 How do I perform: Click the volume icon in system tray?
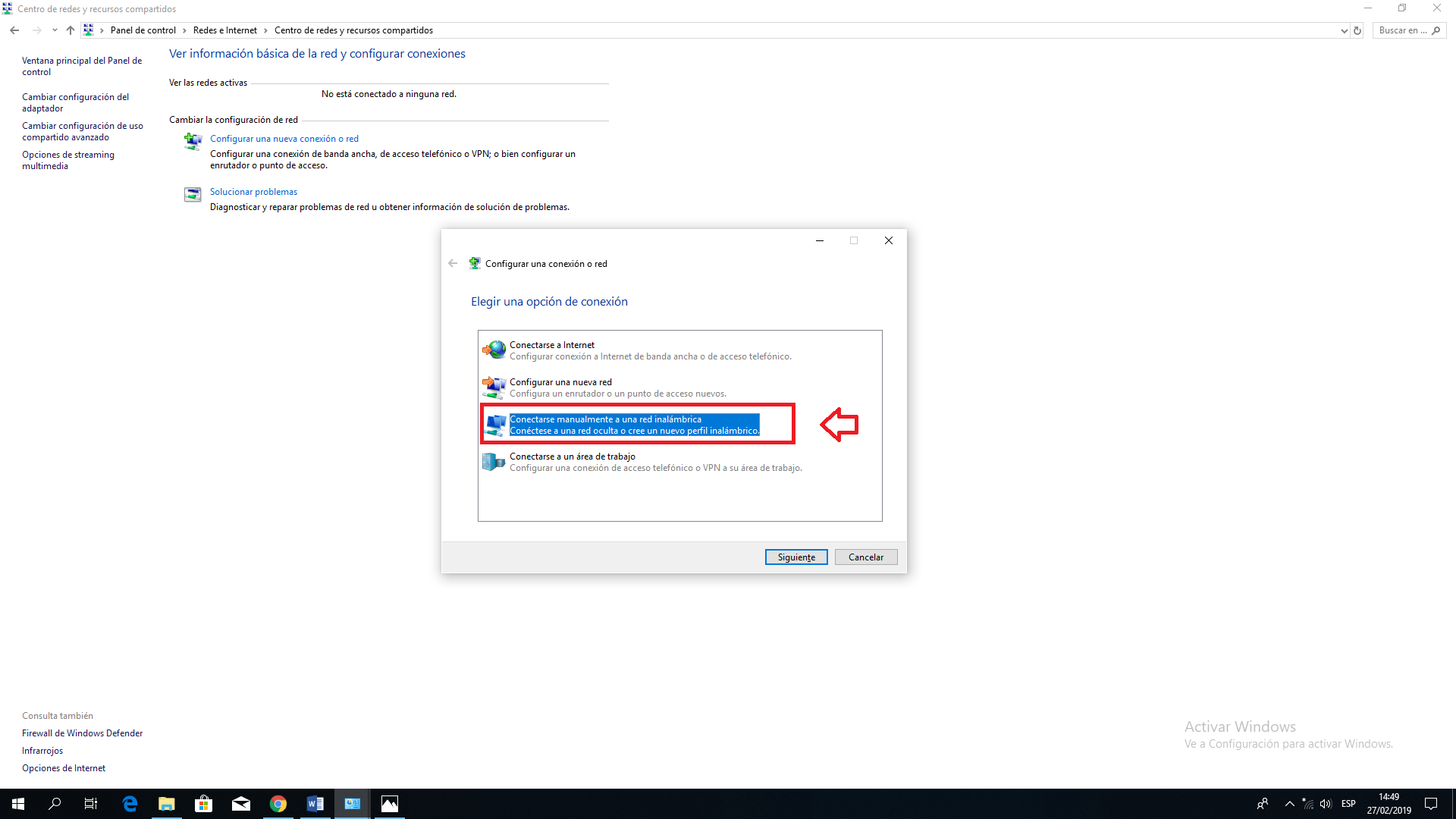1326,804
